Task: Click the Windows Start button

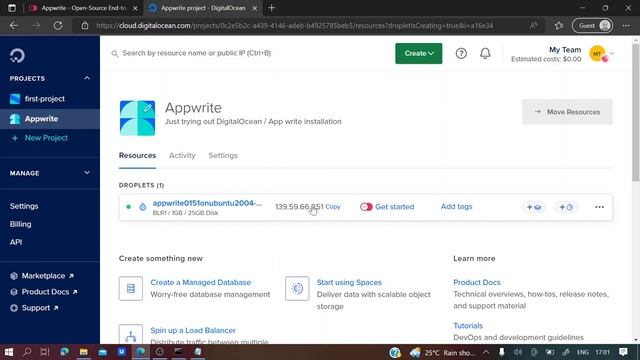Action: [9, 352]
